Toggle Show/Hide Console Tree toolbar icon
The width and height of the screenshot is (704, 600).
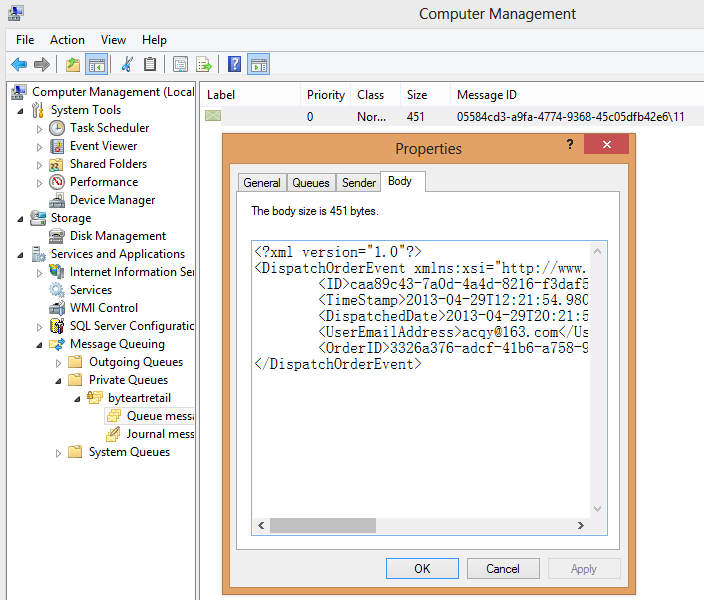pos(97,65)
